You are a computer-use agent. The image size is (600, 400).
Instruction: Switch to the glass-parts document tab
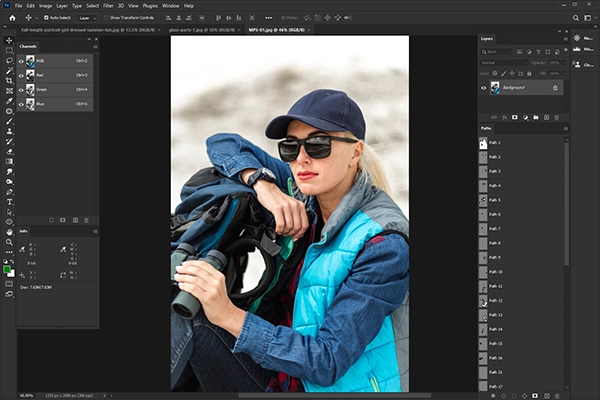202,30
